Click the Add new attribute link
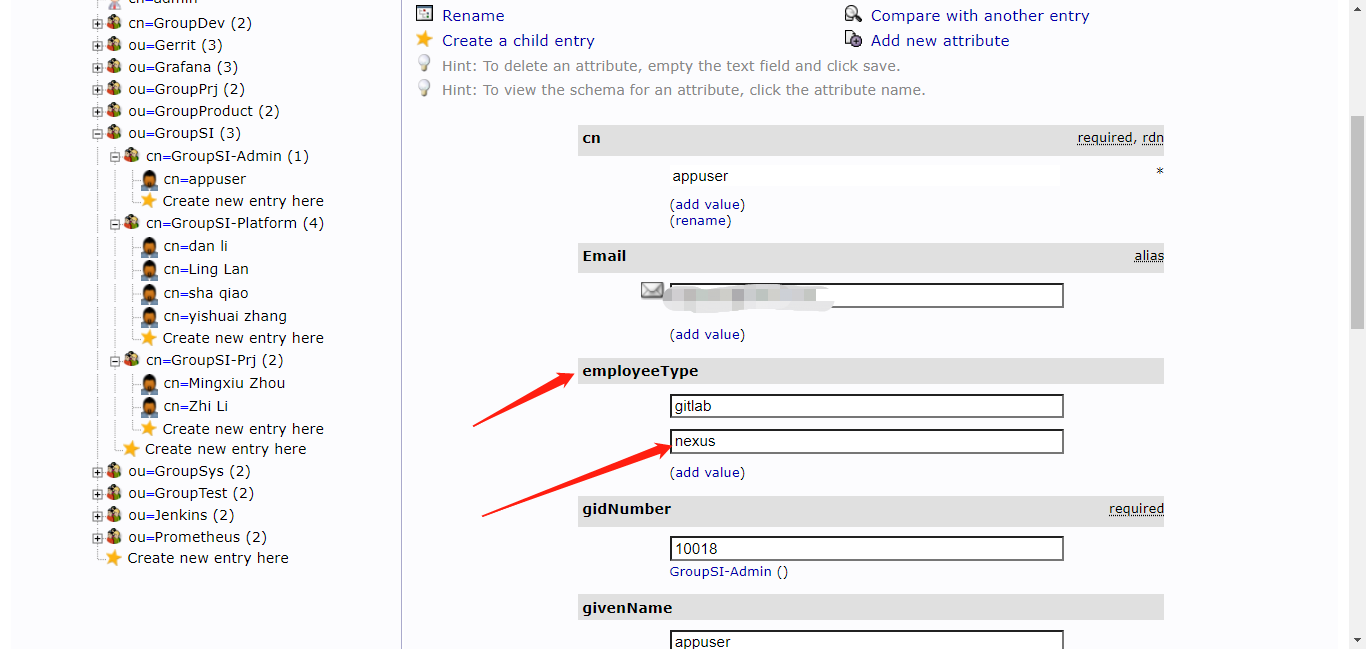Viewport: 1366px width, 649px height. pos(939,40)
